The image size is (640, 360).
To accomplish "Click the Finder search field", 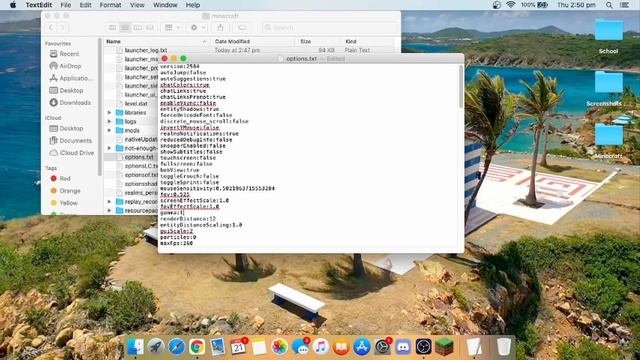I will (329, 27).
